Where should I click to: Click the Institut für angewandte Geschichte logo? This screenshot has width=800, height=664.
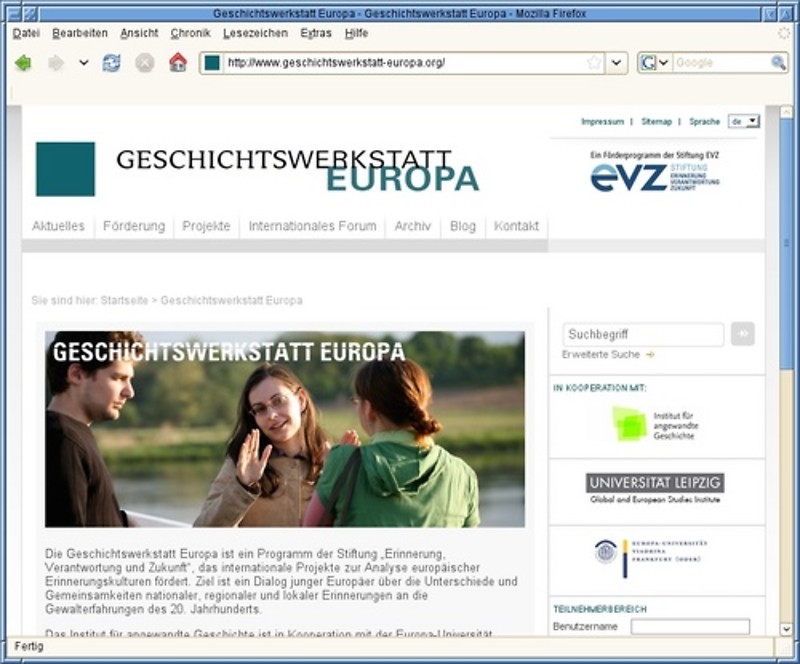(x=656, y=424)
